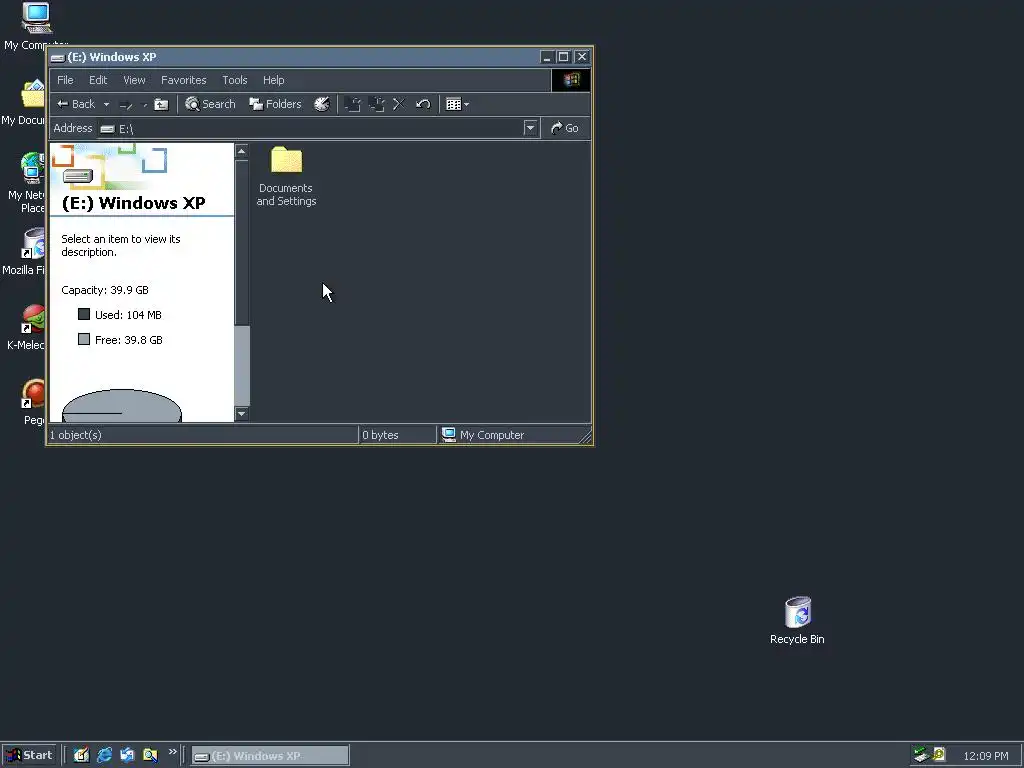Open the Favorites menu
This screenshot has height=768, width=1024.
184,80
